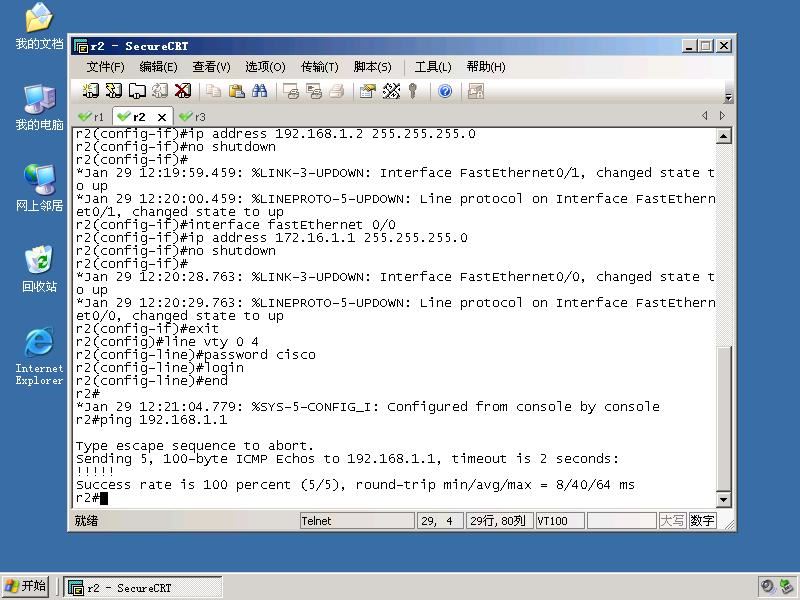Click the Telnet status bar field
800x600 pixels.
tap(357, 521)
